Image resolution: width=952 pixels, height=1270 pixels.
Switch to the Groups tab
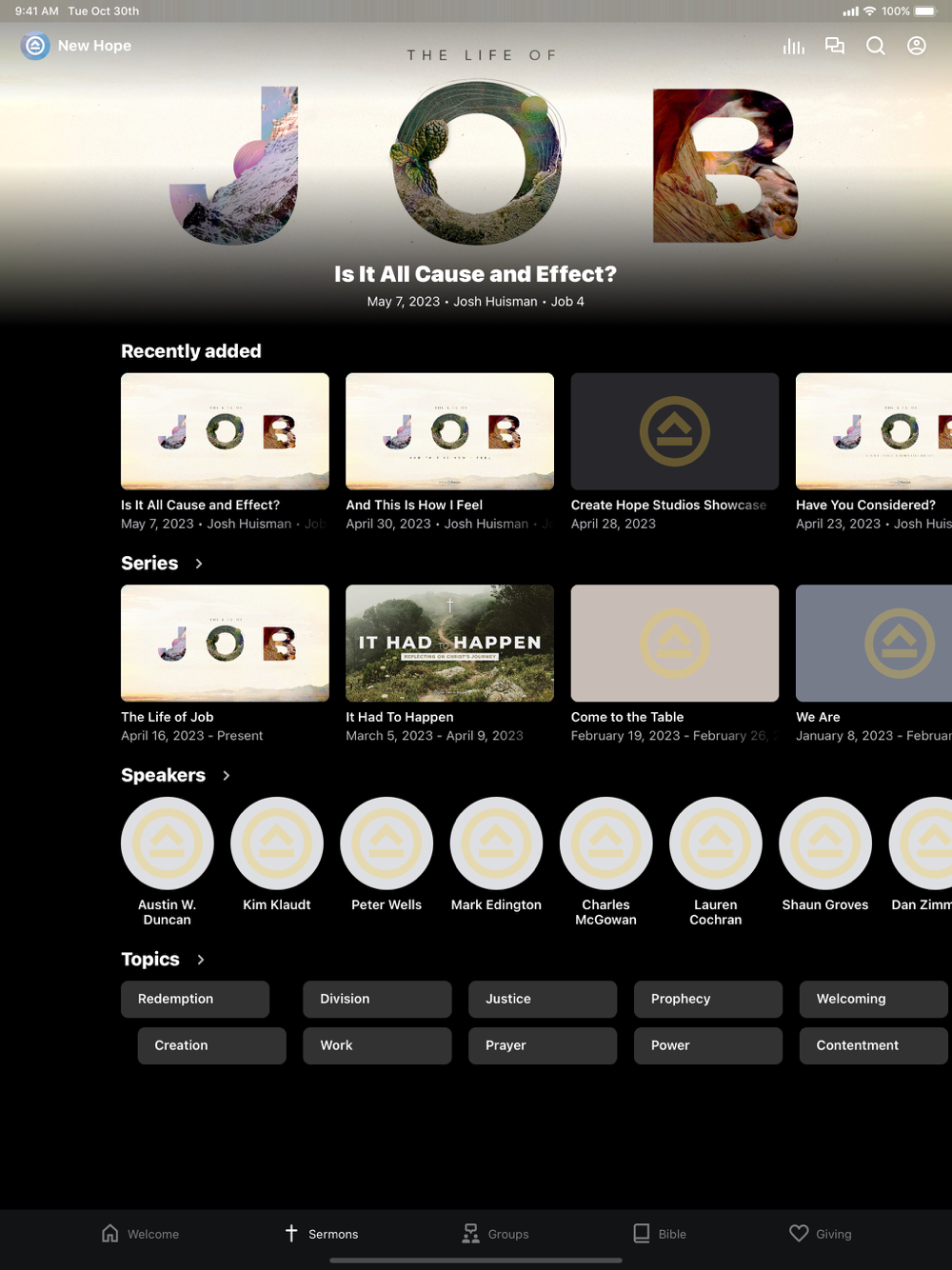coord(495,1234)
